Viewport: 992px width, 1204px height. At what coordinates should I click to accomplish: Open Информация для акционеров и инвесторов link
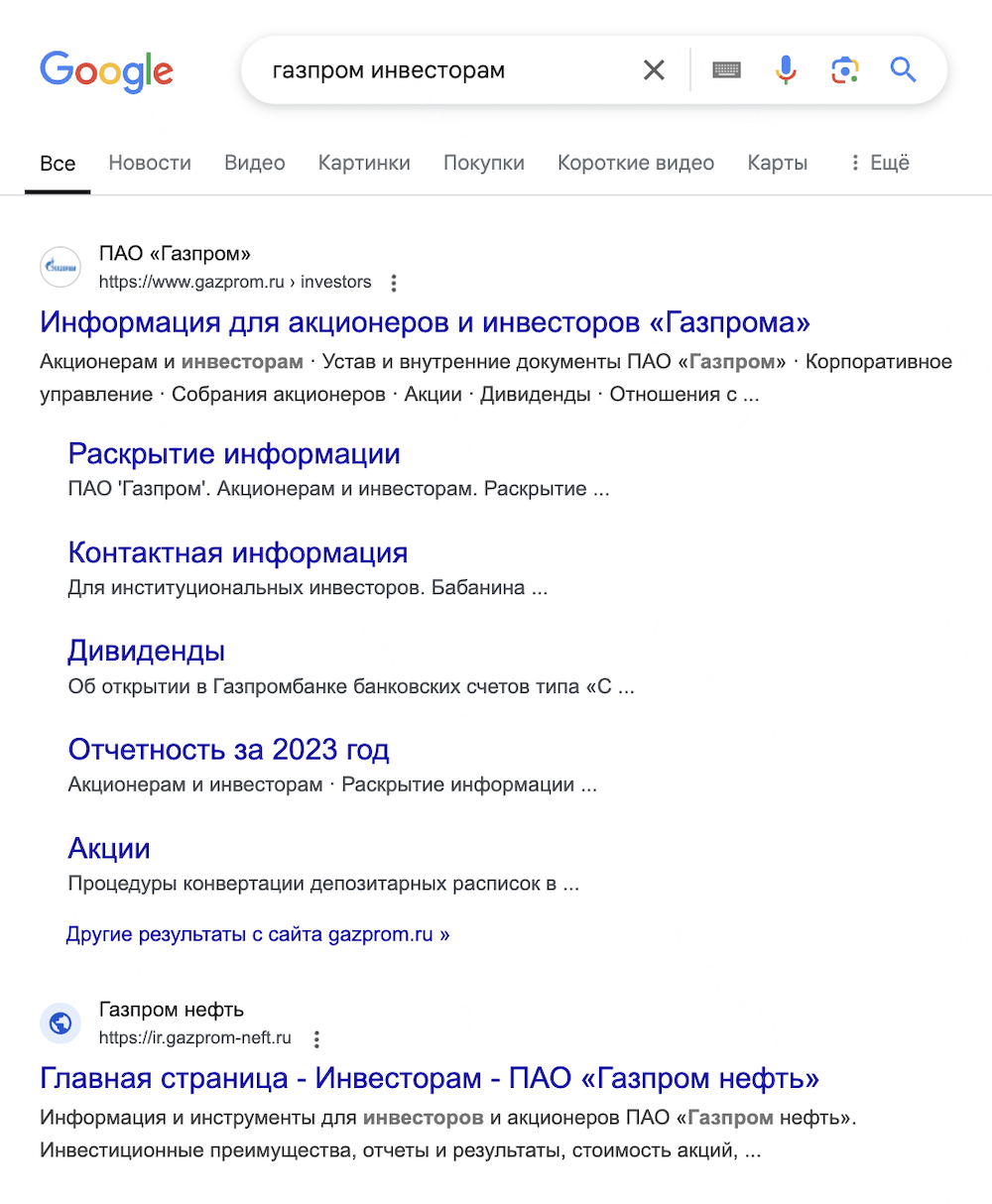[426, 322]
